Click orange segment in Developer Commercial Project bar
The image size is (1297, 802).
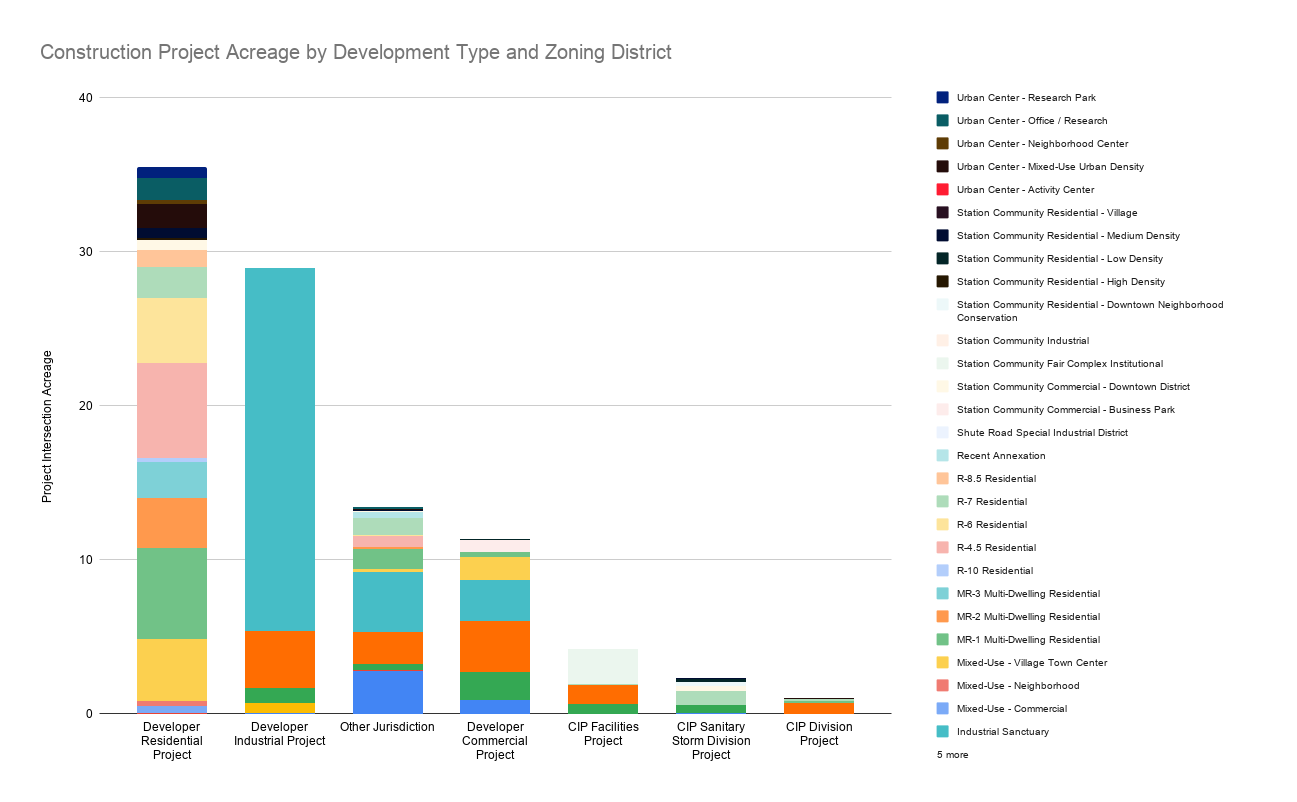(x=495, y=647)
